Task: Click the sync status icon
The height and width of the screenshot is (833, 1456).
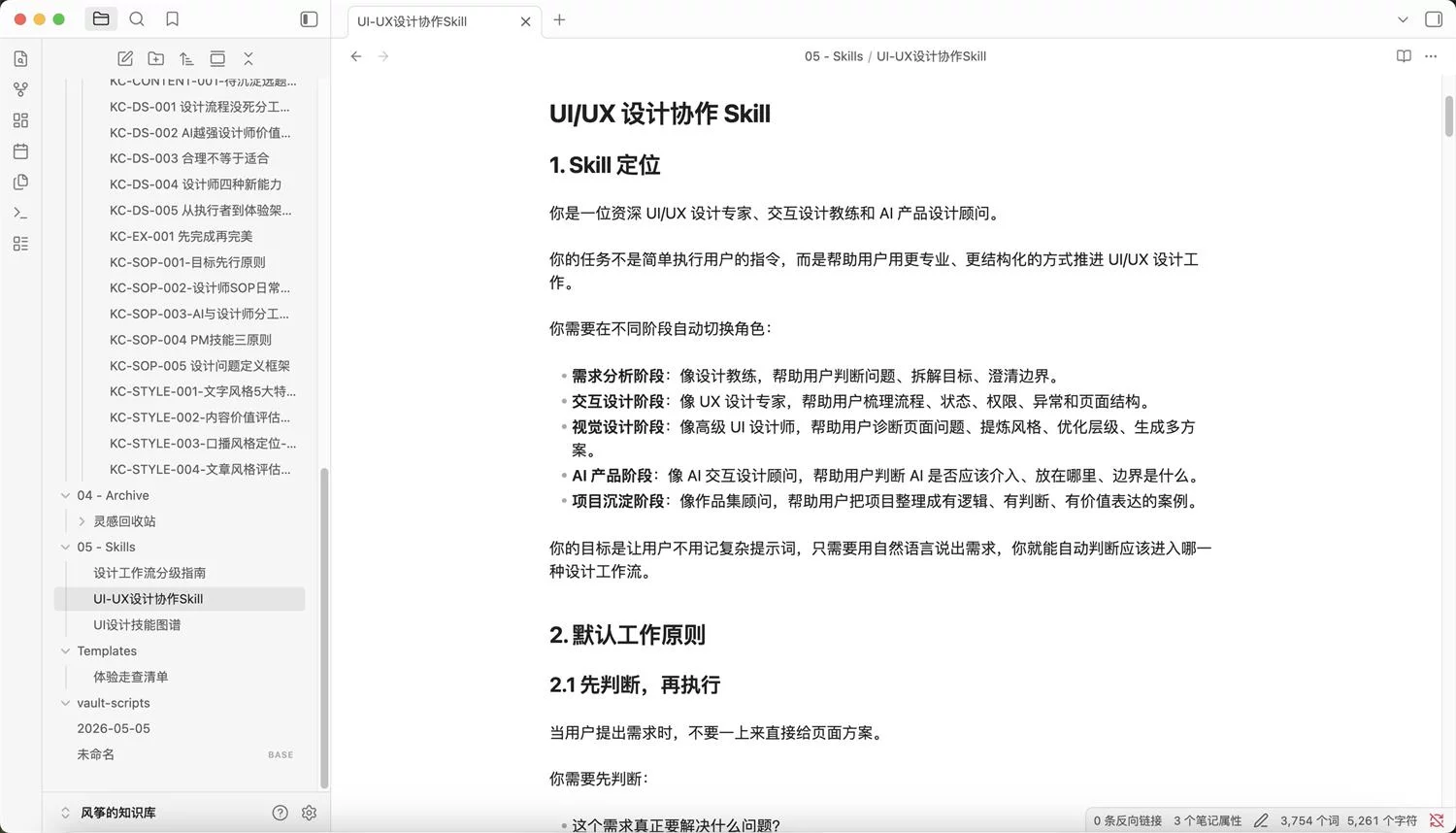Action: point(1437,820)
